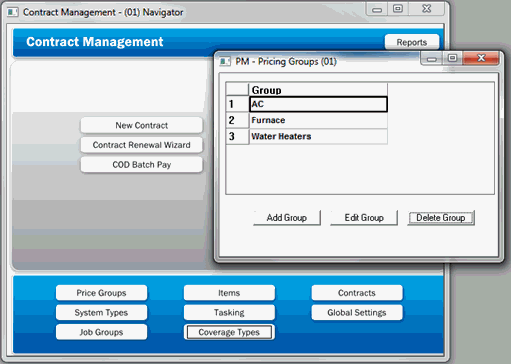Open the Contract Renewal Wizard
511x364 pixels.
tap(141, 145)
